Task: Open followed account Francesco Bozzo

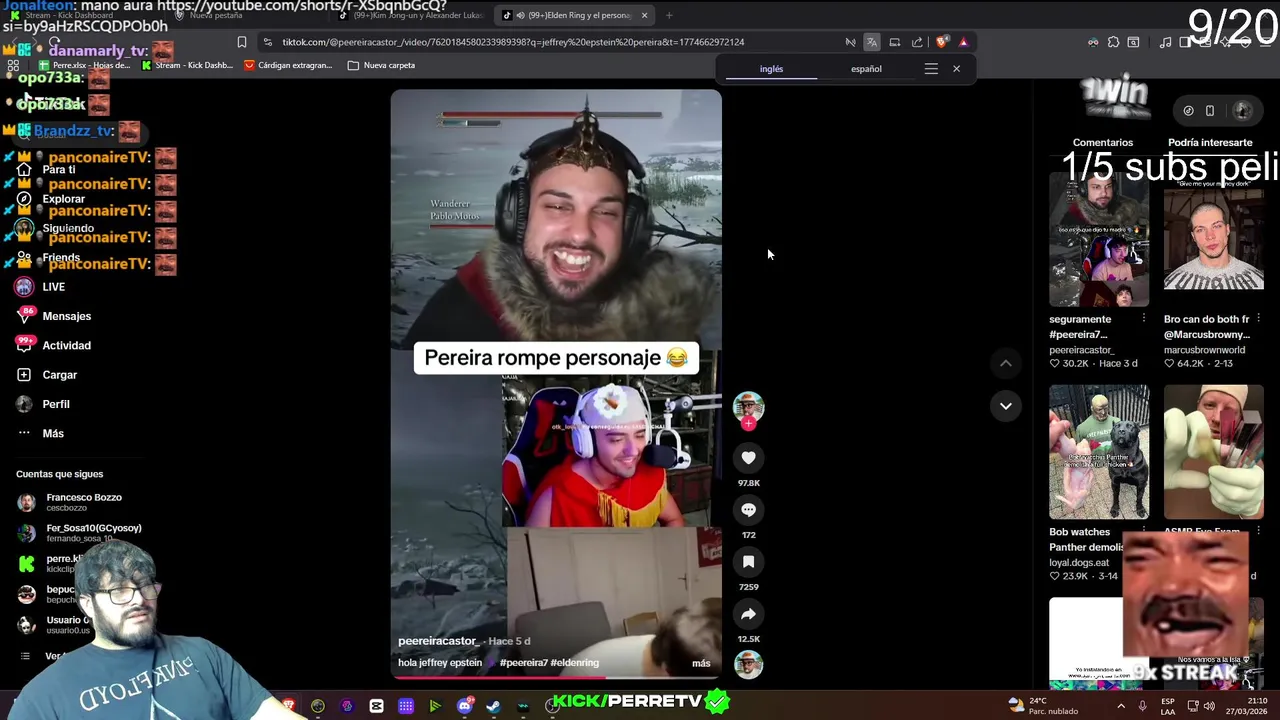Action: pyautogui.click(x=70, y=502)
